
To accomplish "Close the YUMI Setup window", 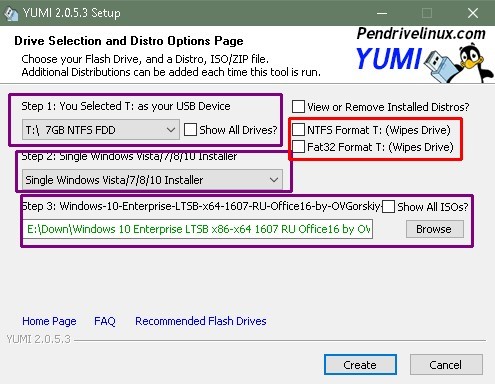I will tap(473, 13).
